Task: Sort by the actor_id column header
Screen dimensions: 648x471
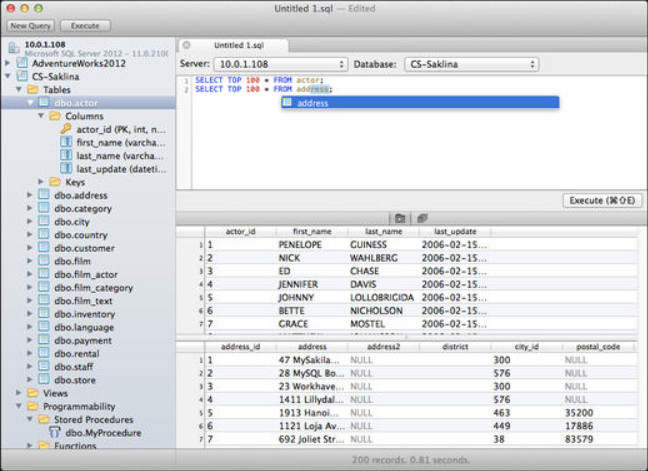Action: (x=241, y=232)
